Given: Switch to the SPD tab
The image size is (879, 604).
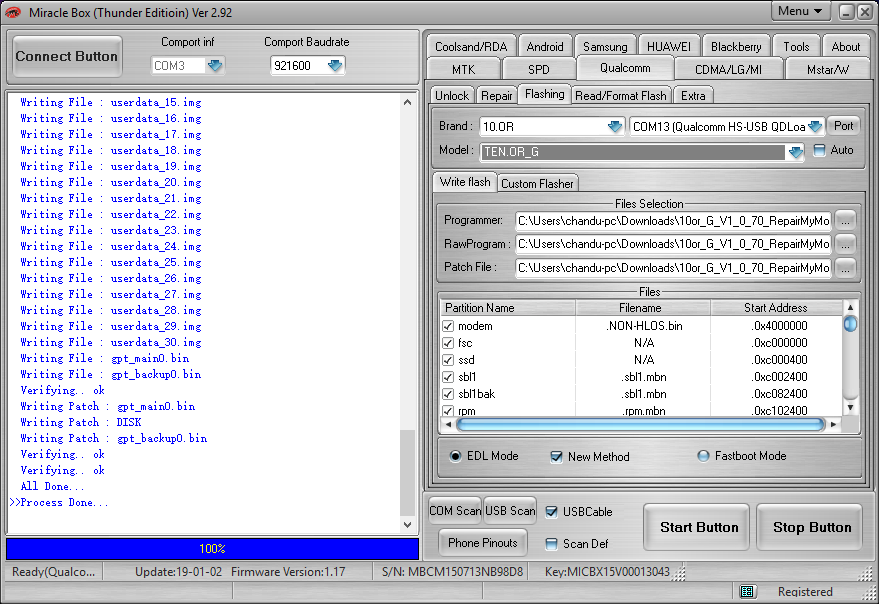Looking at the screenshot, I should [539, 70].
